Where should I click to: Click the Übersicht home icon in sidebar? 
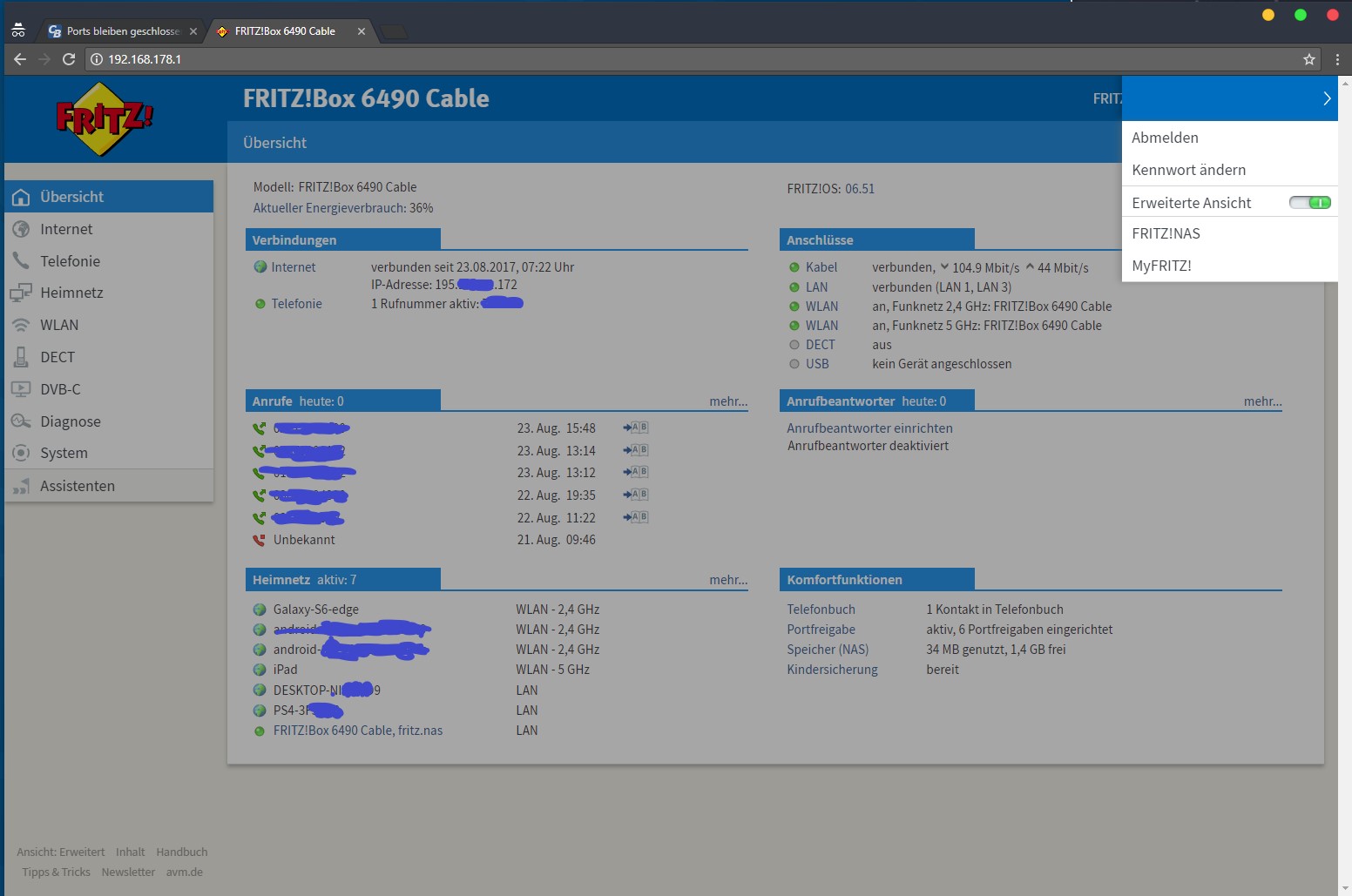pyautogui.click(x=21, y=197)
